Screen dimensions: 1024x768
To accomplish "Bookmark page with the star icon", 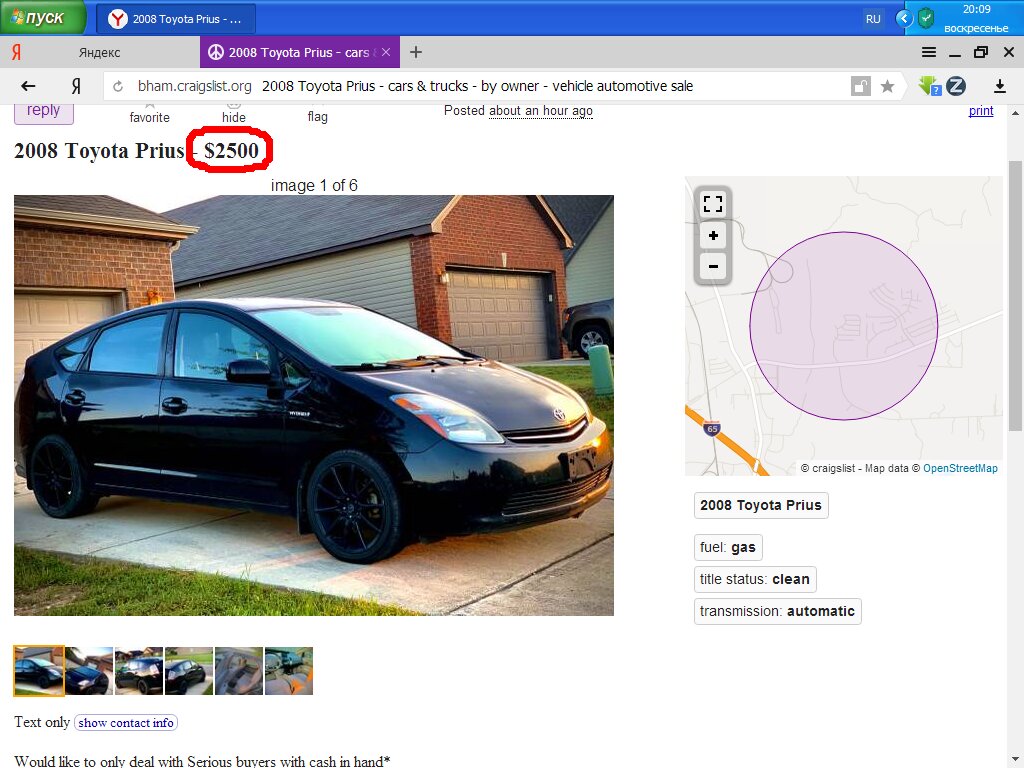I will point(888,86).
